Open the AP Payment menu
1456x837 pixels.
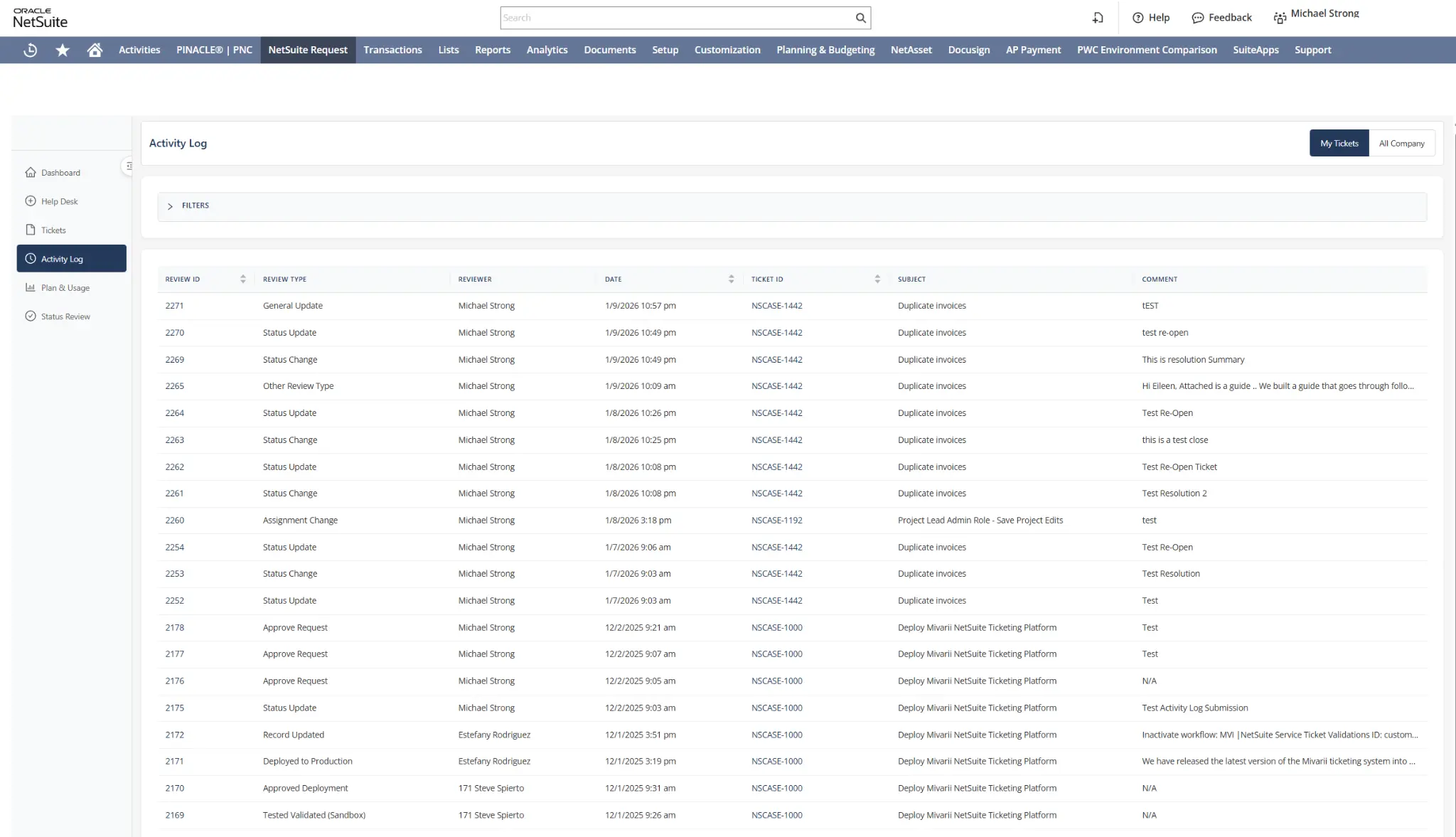coord(1033,50)
